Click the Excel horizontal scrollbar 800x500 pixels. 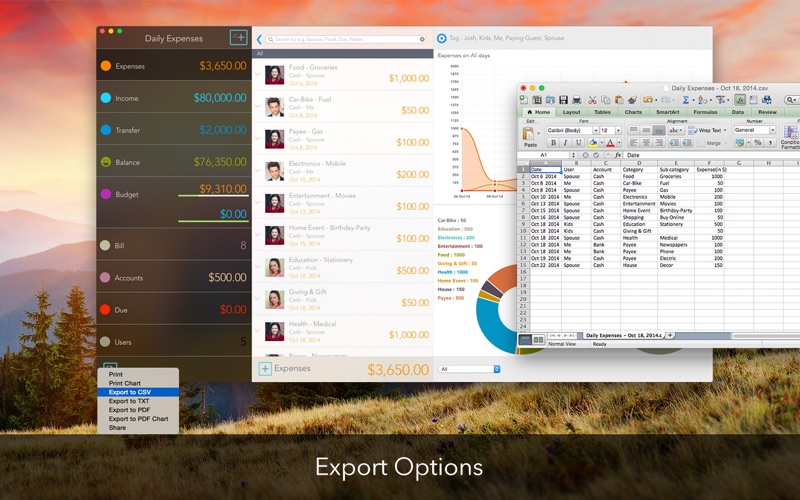coord(766,336)
